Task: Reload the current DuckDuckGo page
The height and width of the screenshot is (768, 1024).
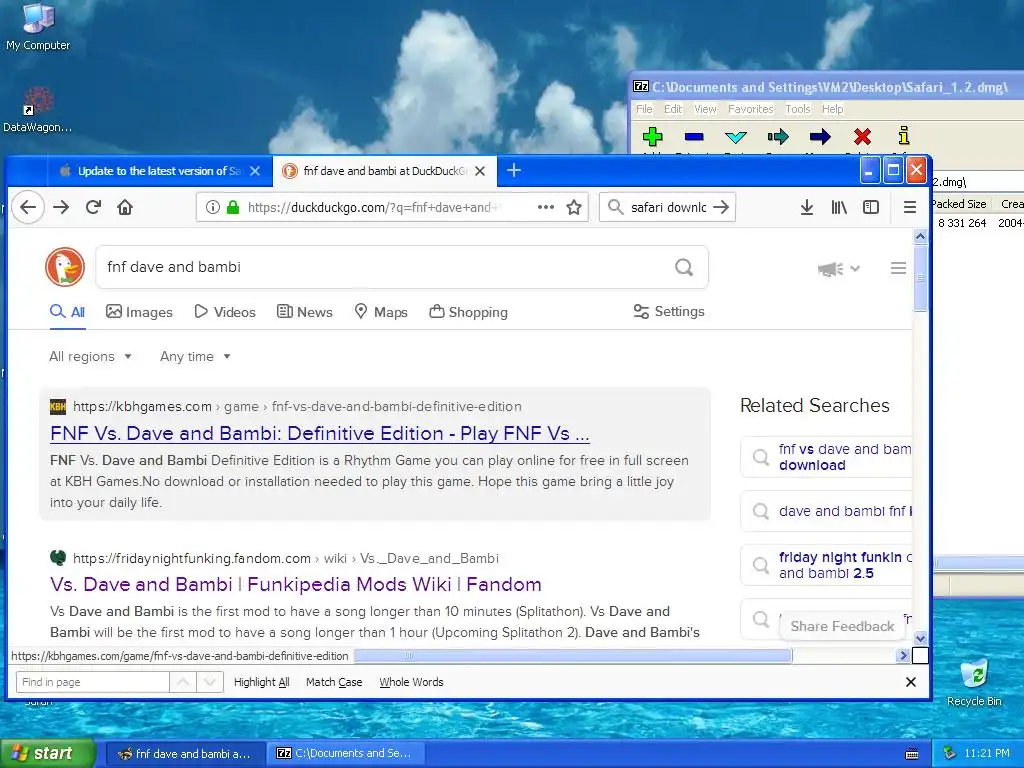Action: click(93, 207)
